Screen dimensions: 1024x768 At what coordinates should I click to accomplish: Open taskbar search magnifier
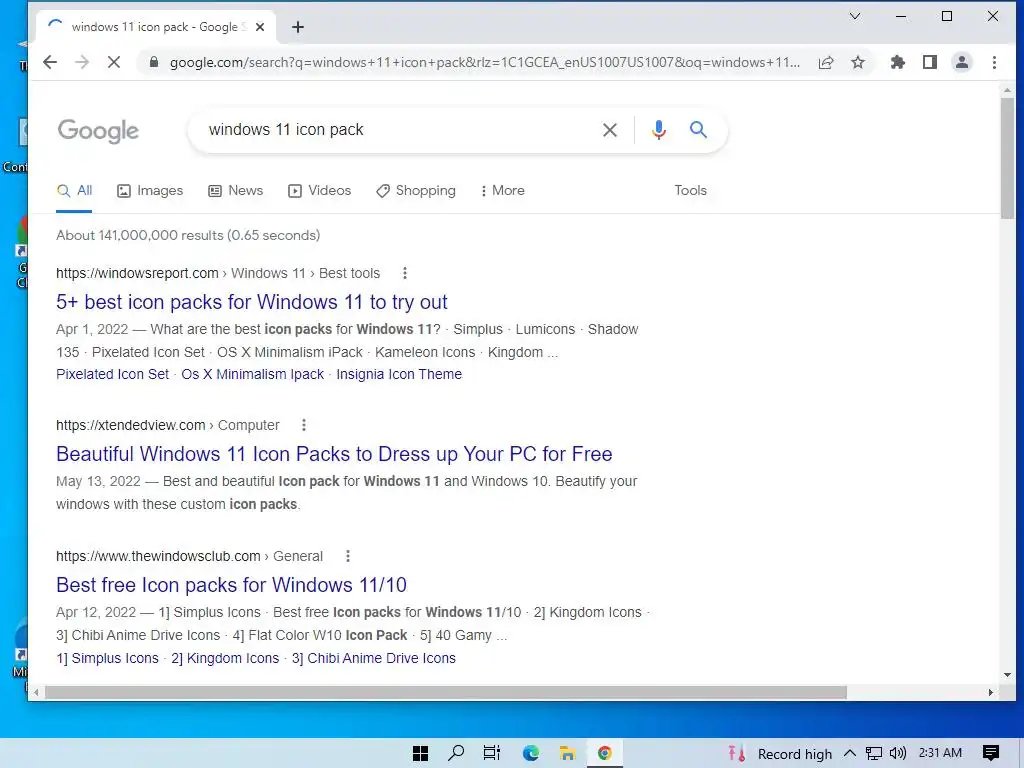456,754
